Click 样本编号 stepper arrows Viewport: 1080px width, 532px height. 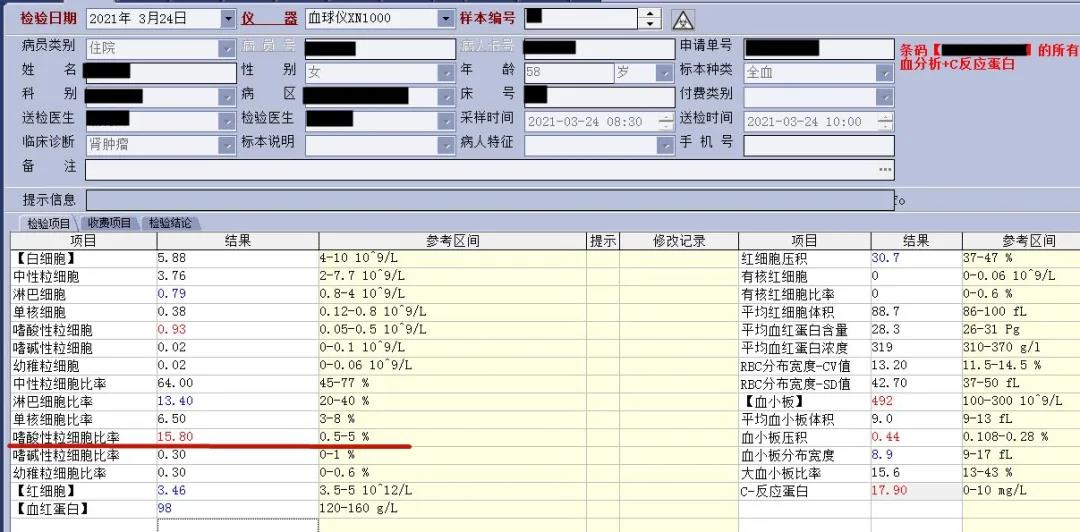click(x=650, y=19)
